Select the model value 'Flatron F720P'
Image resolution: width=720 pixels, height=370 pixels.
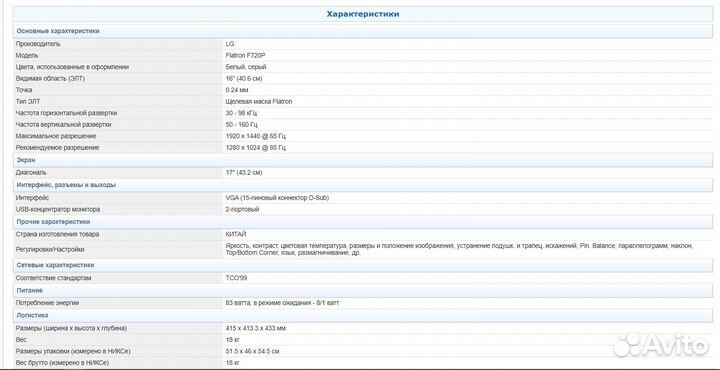point(245,56)
